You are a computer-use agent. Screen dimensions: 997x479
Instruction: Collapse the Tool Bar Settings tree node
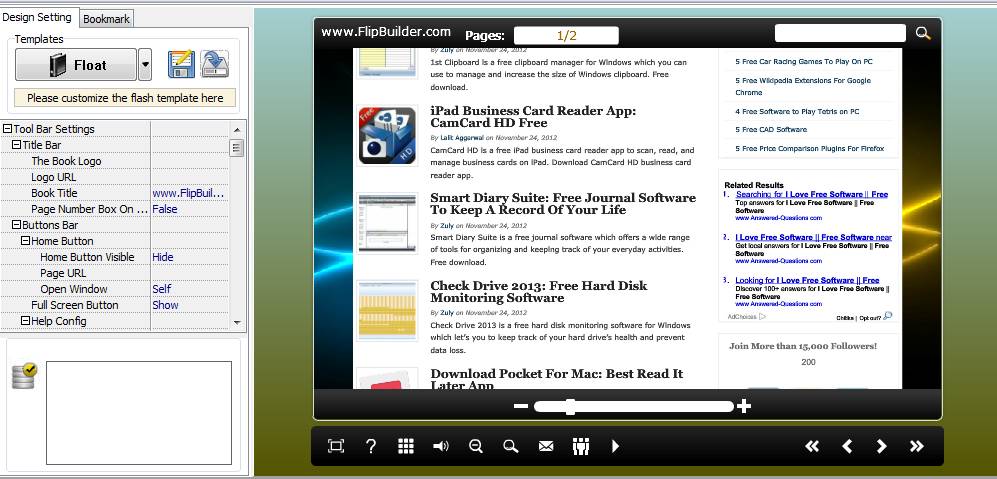[7, 129]
